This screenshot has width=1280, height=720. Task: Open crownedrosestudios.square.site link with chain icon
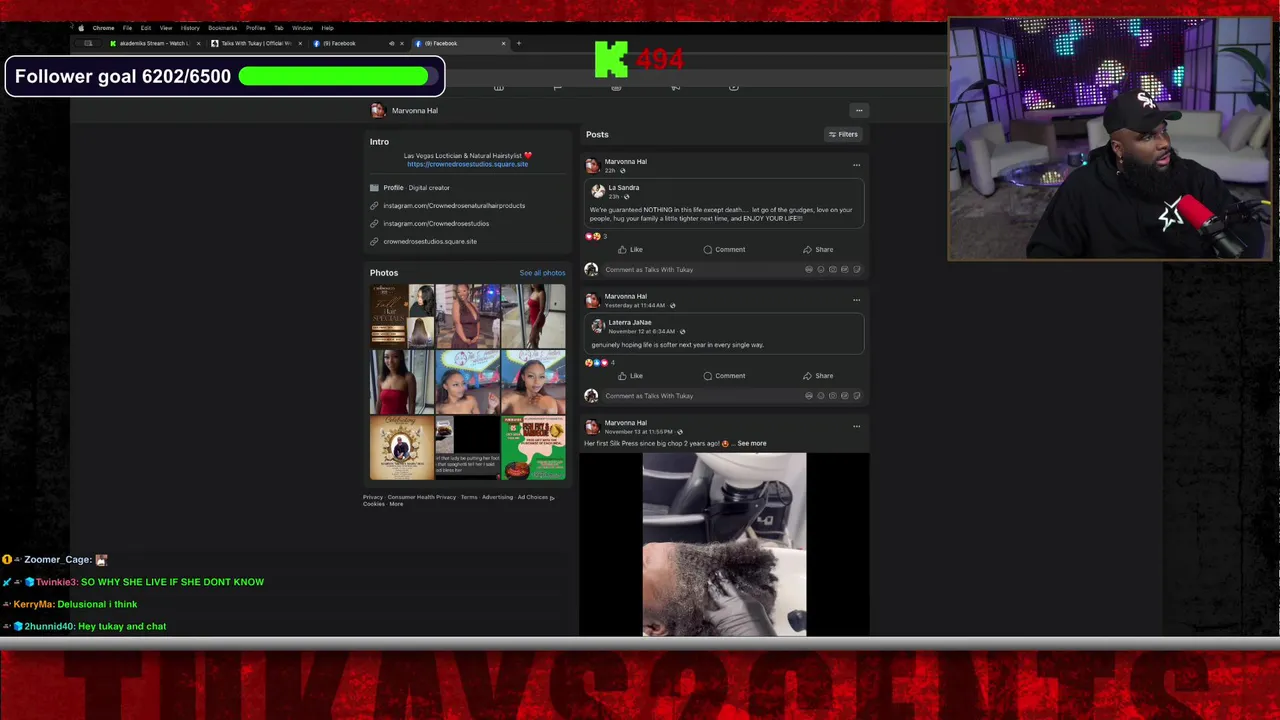click(430, 242)
